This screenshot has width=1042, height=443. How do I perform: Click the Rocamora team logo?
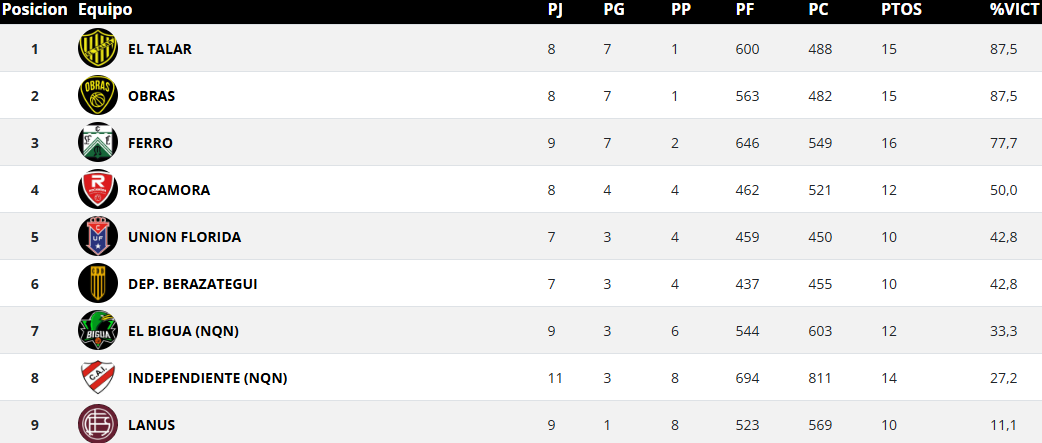click(x=97, y=190)
